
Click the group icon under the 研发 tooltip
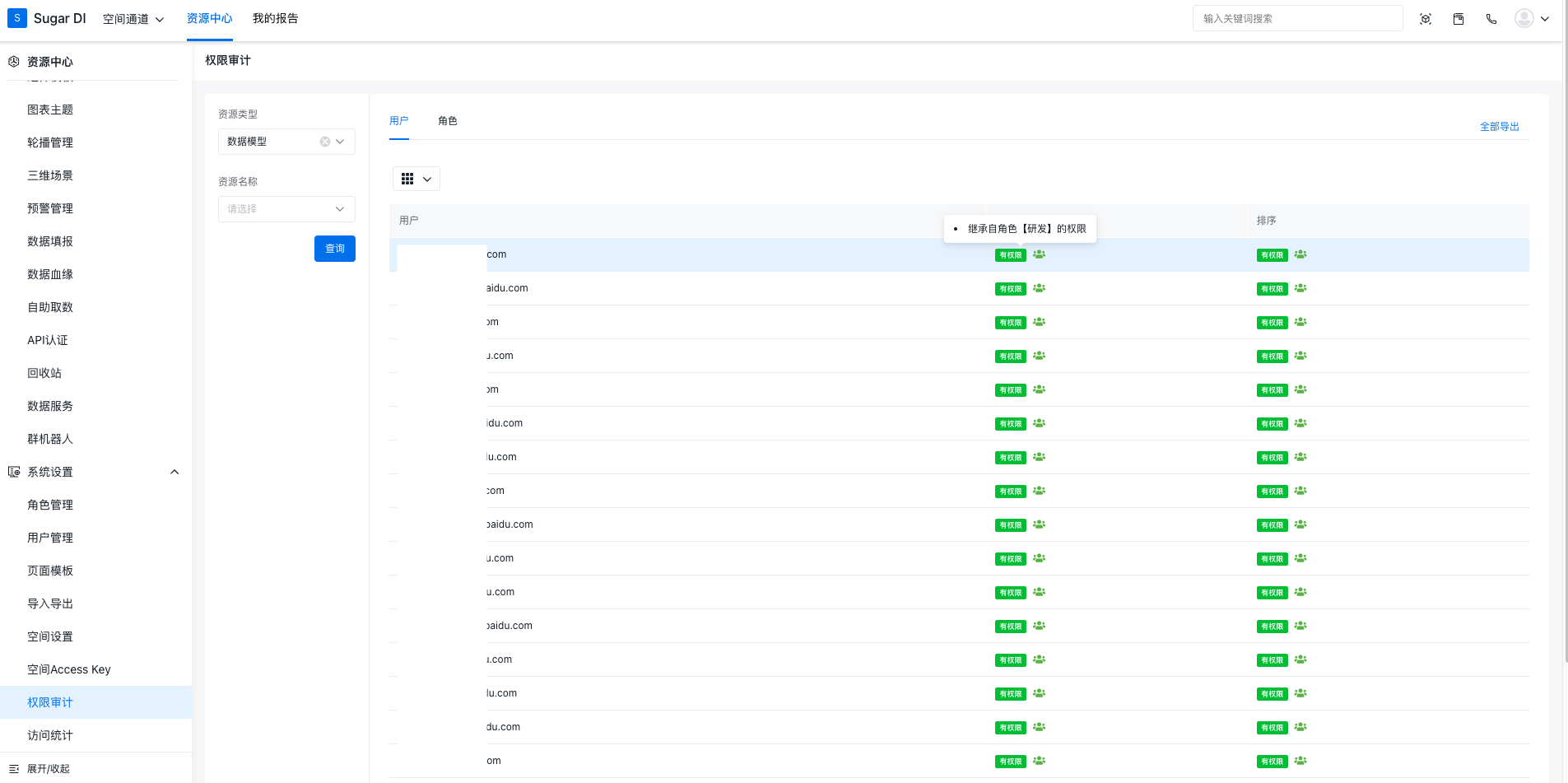[1040, 254]
